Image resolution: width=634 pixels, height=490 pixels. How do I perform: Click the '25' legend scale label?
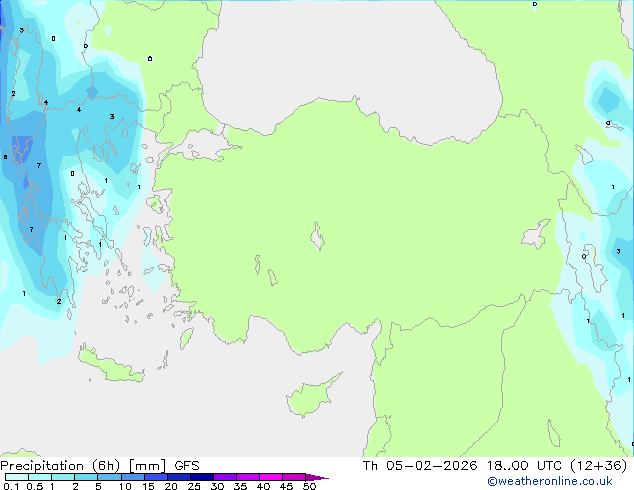[194, 486]
